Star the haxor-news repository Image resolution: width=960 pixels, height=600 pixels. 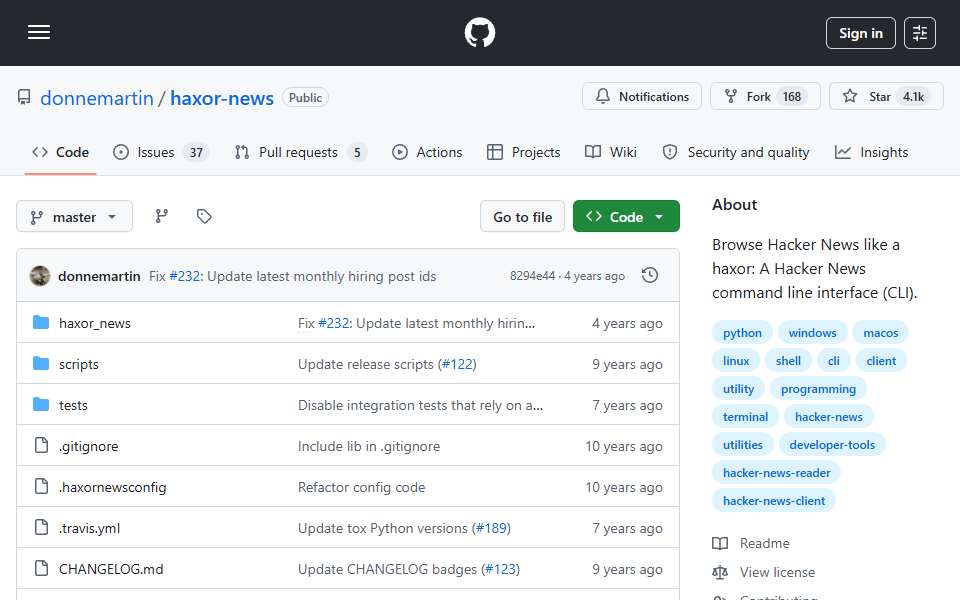pyautogui.click(x=885, y=96)
